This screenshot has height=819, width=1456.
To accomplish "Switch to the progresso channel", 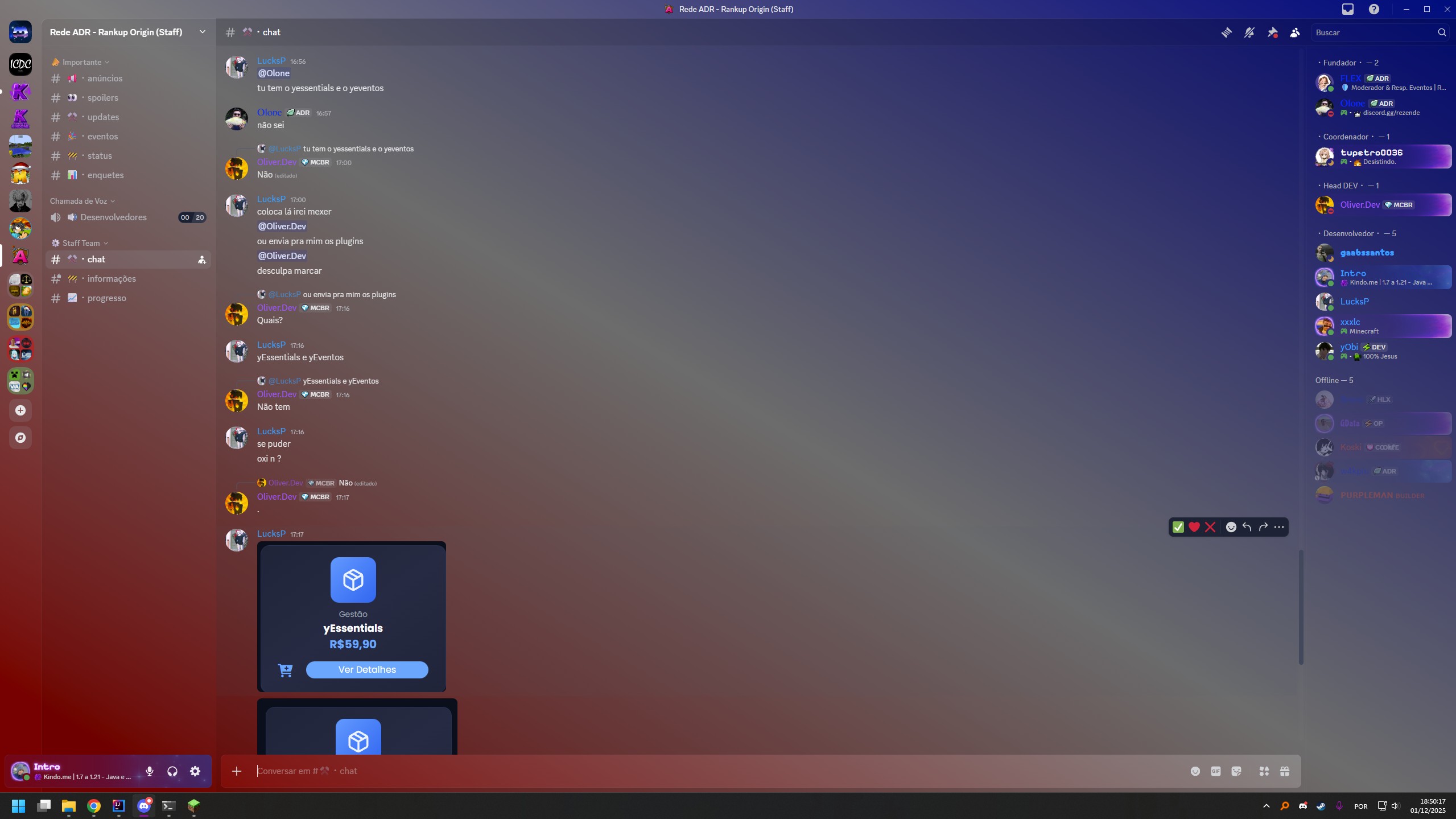I will (106, 298).
